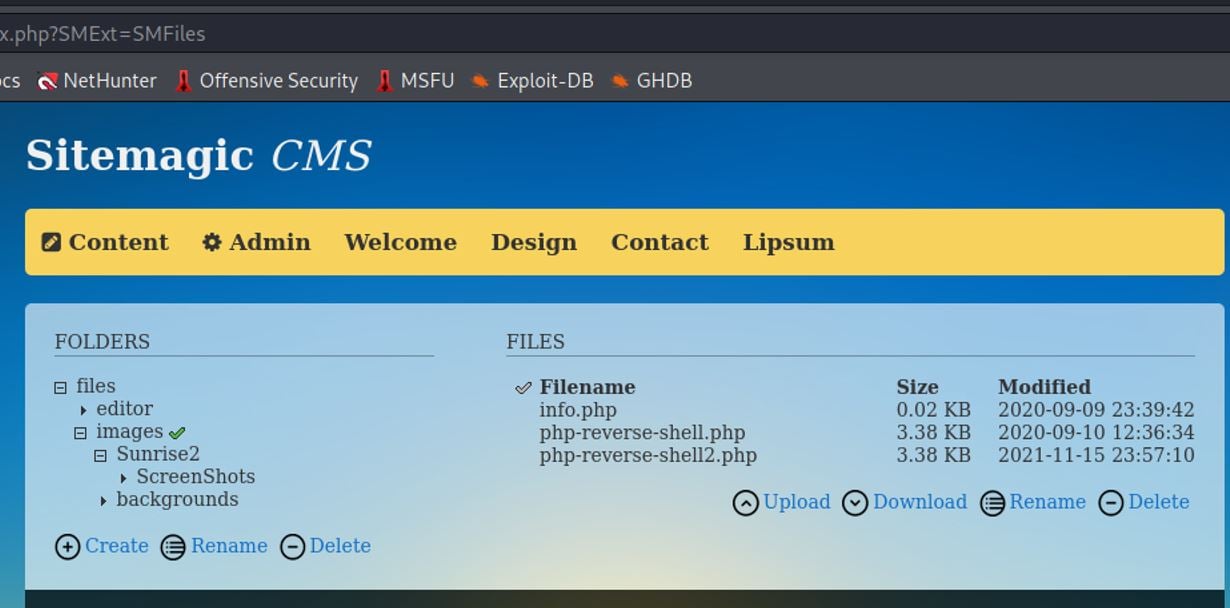Open the Admin menu

pos(256,242)
